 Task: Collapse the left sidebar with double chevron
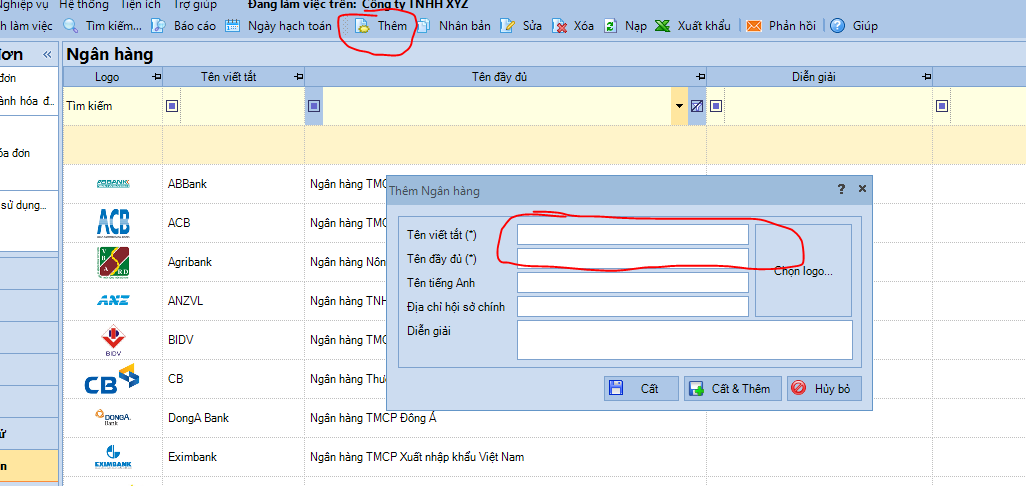coord(46,54)
